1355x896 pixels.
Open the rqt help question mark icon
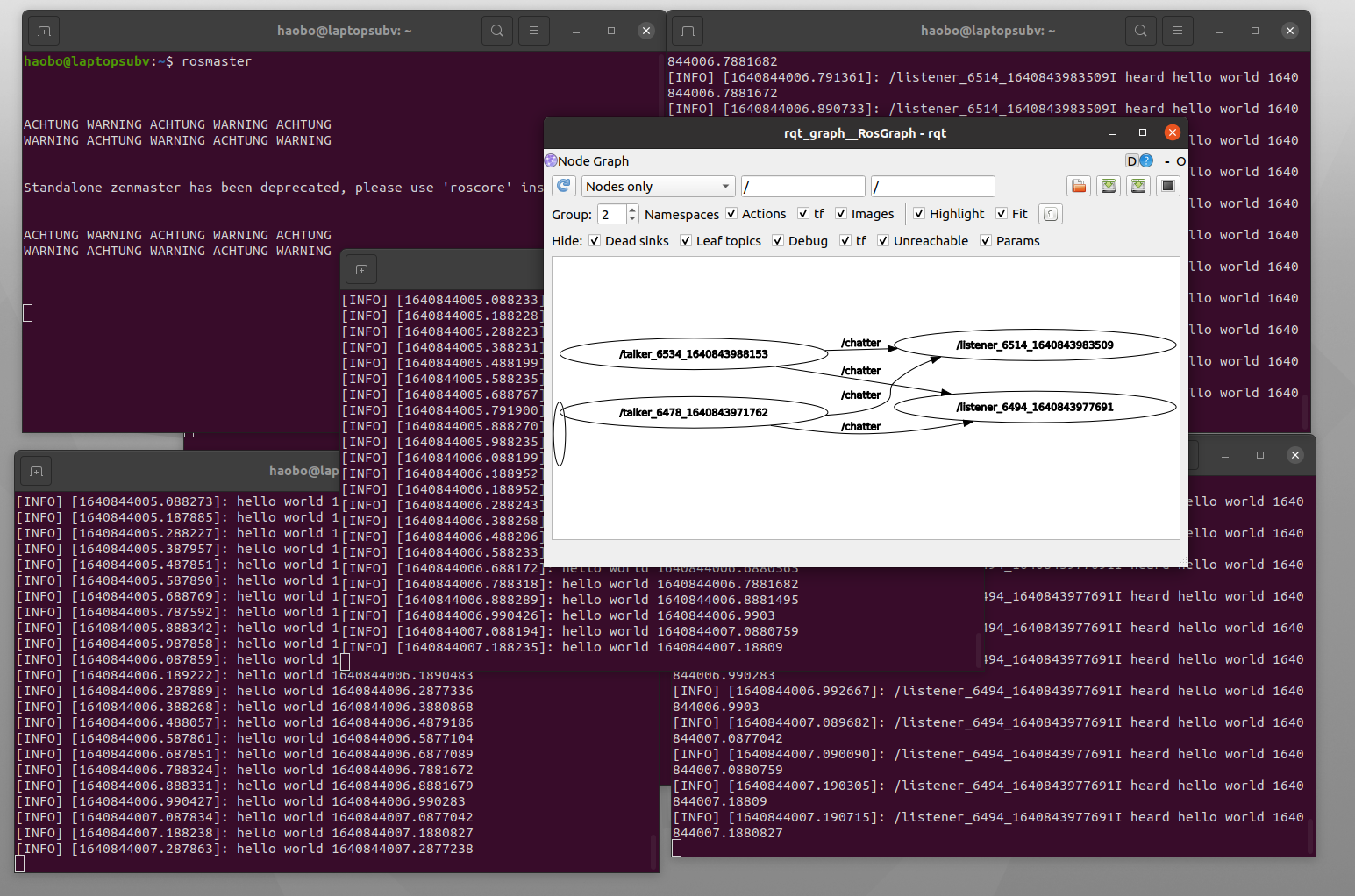pyautogui.click(x=1146, y=161)
